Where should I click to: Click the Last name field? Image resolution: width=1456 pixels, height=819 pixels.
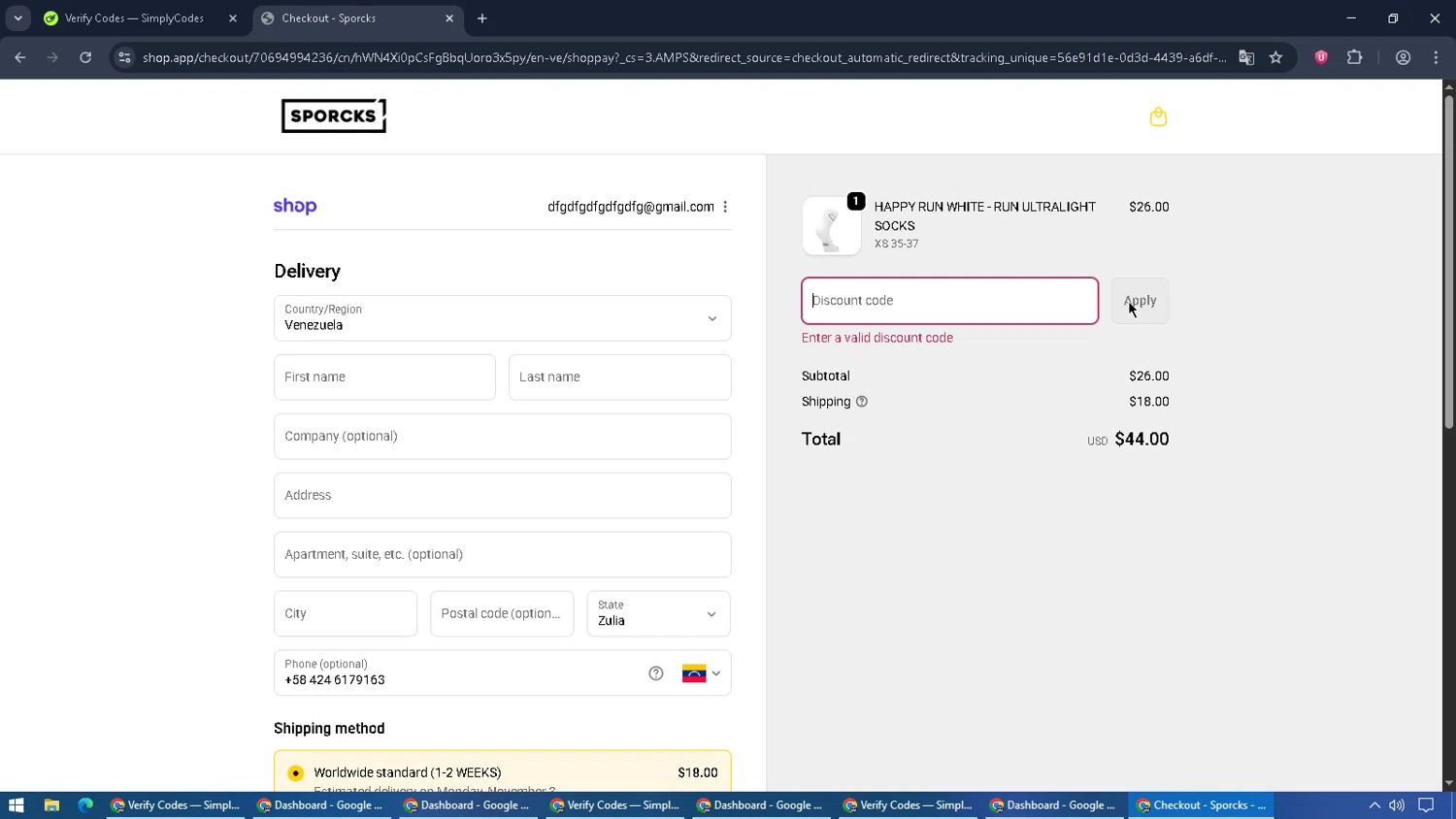(x=620, y=377)
